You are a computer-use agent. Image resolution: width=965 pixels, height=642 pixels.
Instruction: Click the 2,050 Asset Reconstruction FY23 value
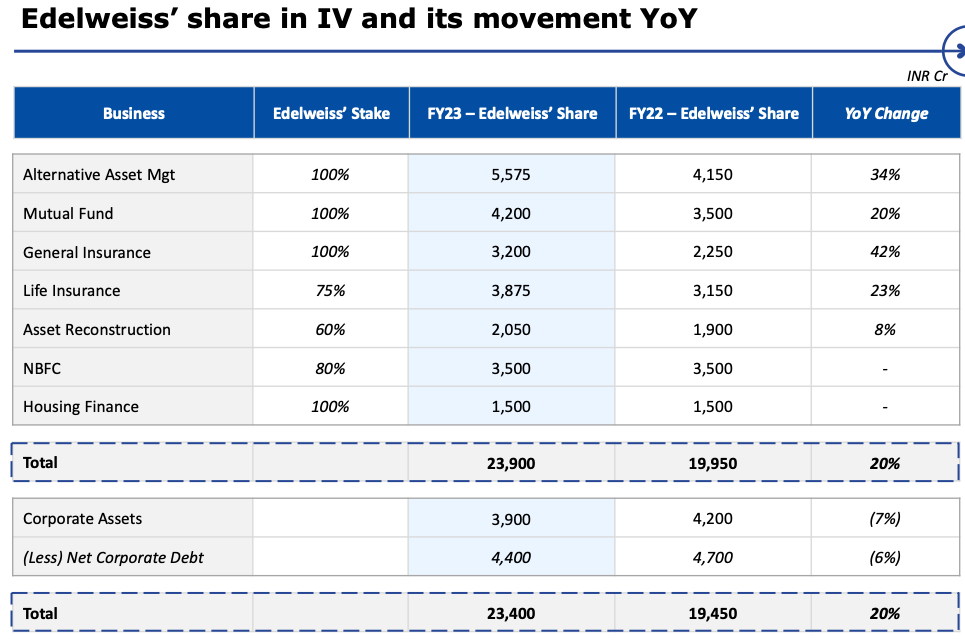tap(511, 329)
